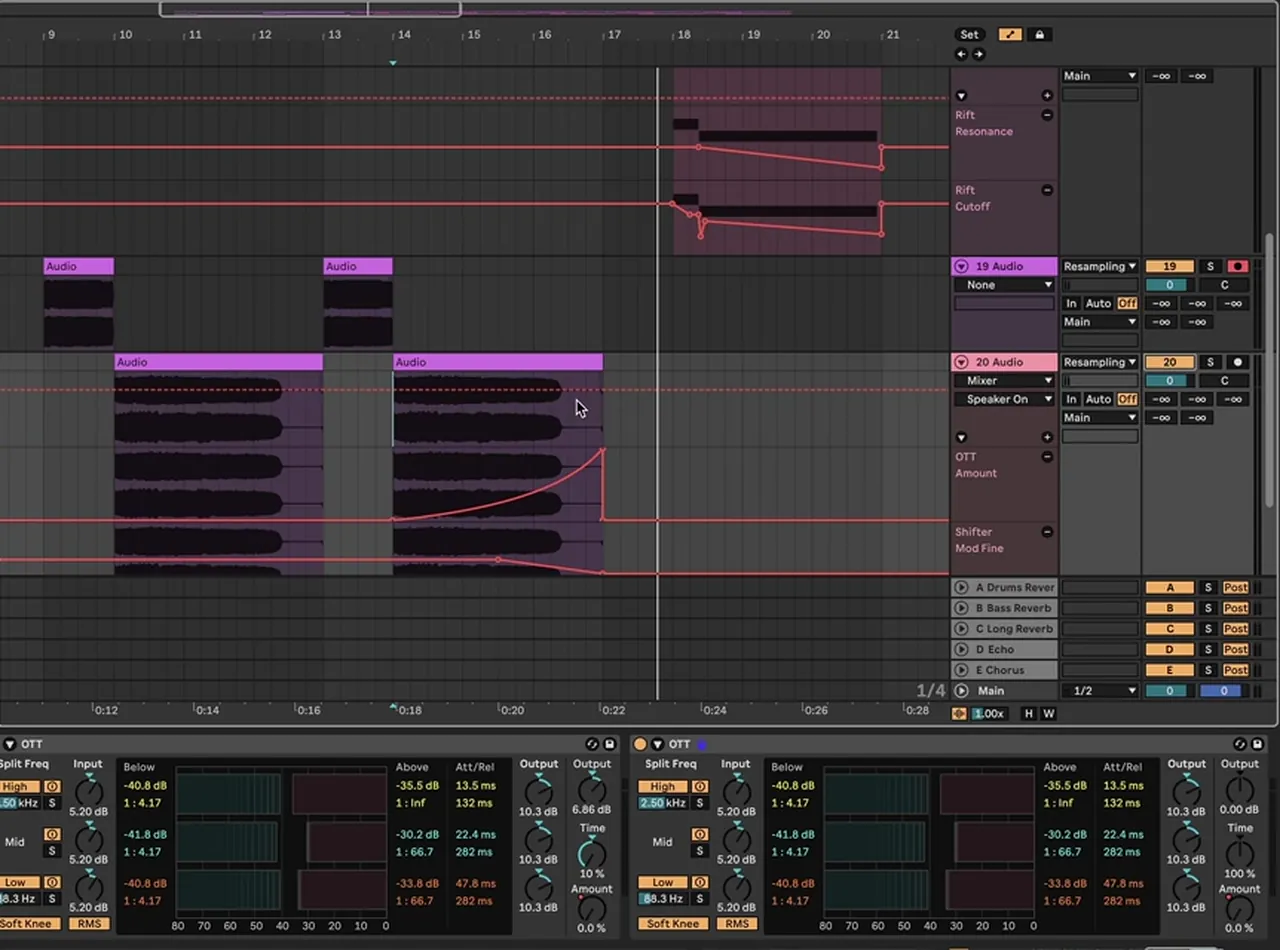Adjust the right OTT Amount knob

(1240, 909)
